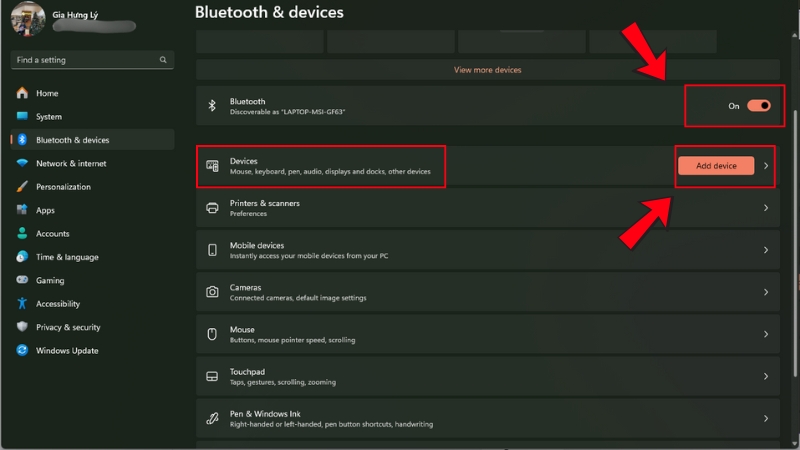Click the Mouse icon in settings list
The width and height of the screenshot is (800, 450).
212,334
